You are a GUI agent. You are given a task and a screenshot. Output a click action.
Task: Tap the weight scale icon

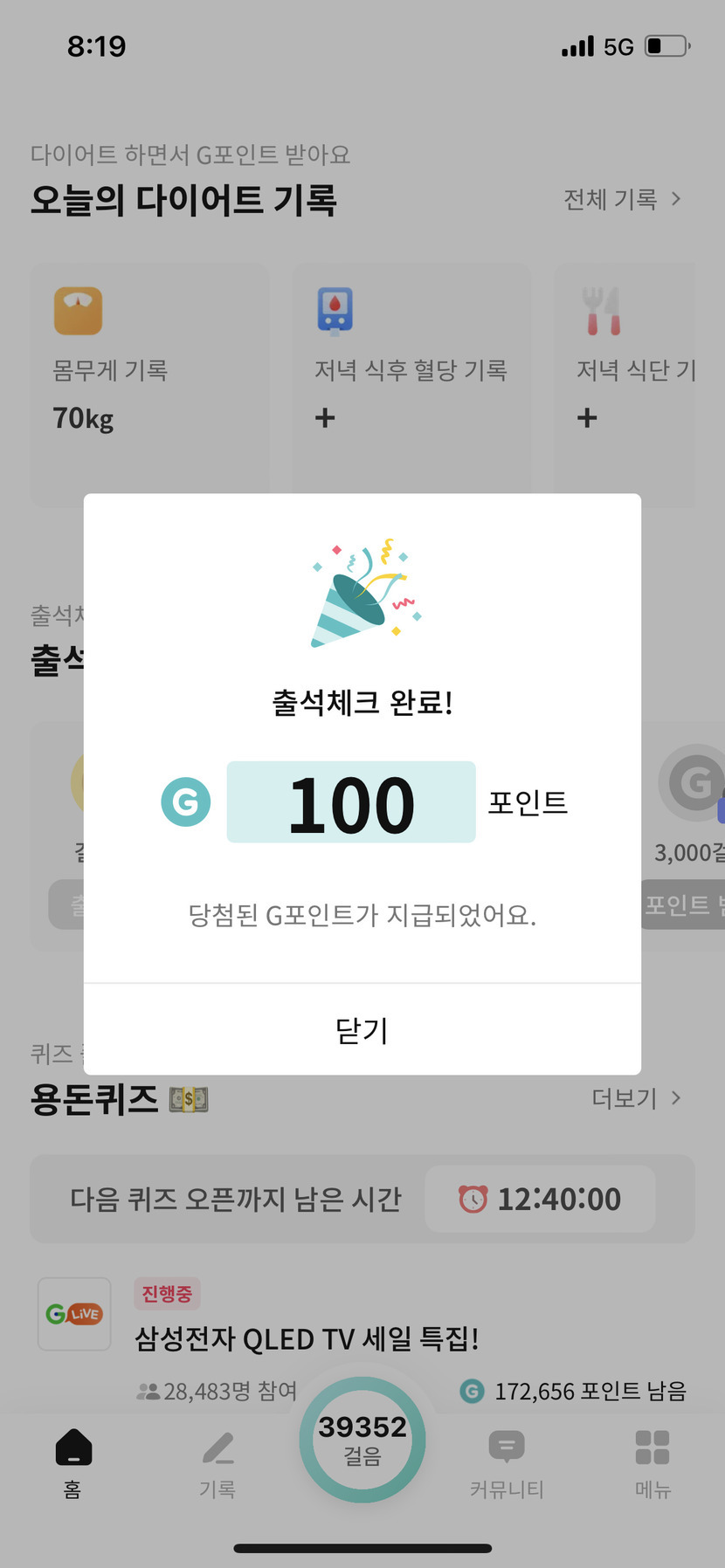coord(78,312)
